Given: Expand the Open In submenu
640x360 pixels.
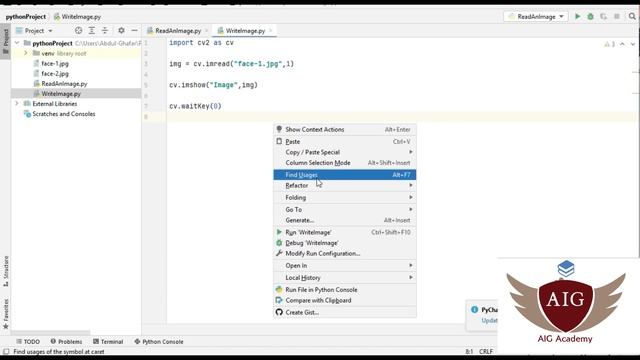Looking at the screenshot, I should [345, 265].
